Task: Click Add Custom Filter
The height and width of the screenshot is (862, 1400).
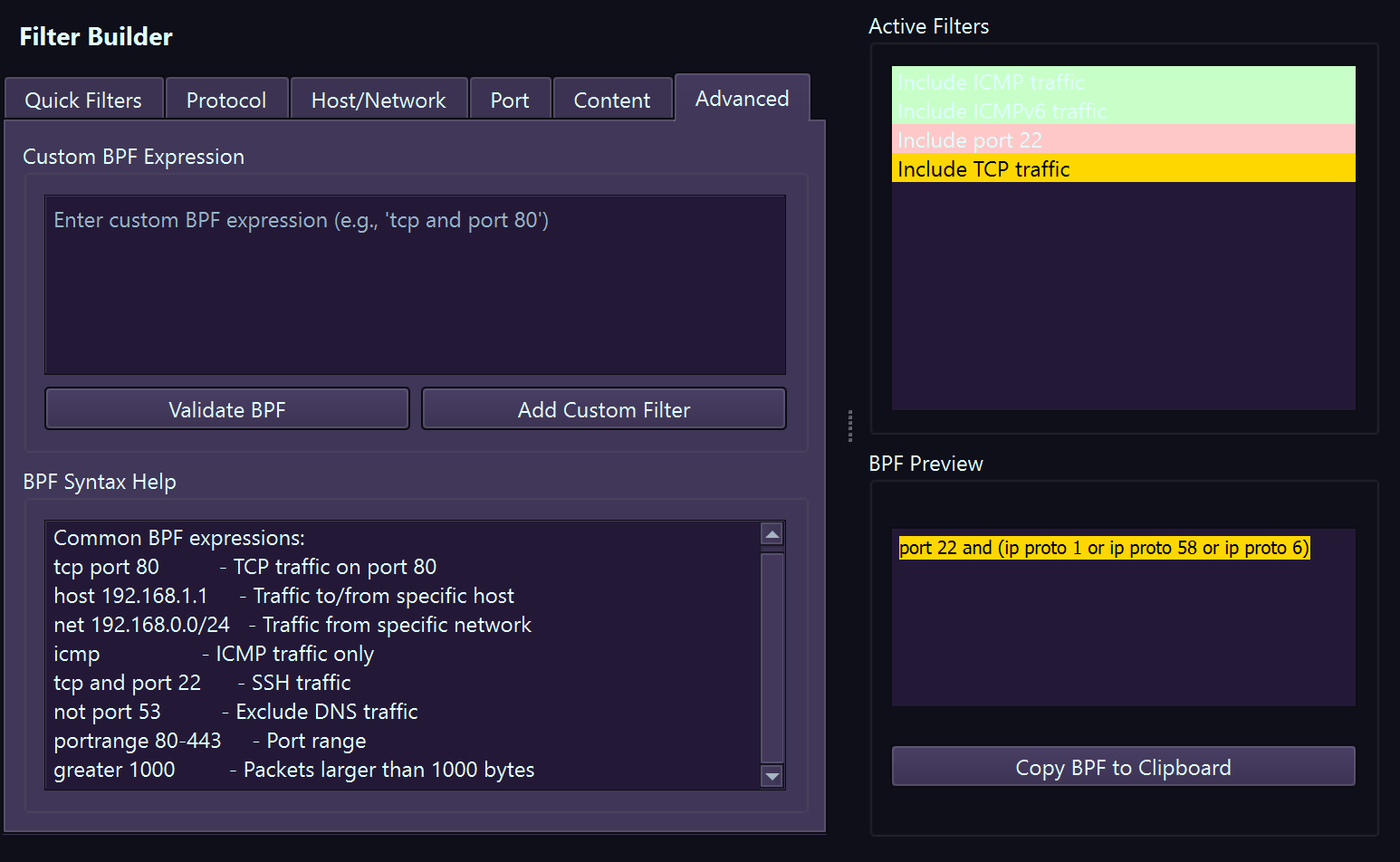Action: (x=603, y=408)
